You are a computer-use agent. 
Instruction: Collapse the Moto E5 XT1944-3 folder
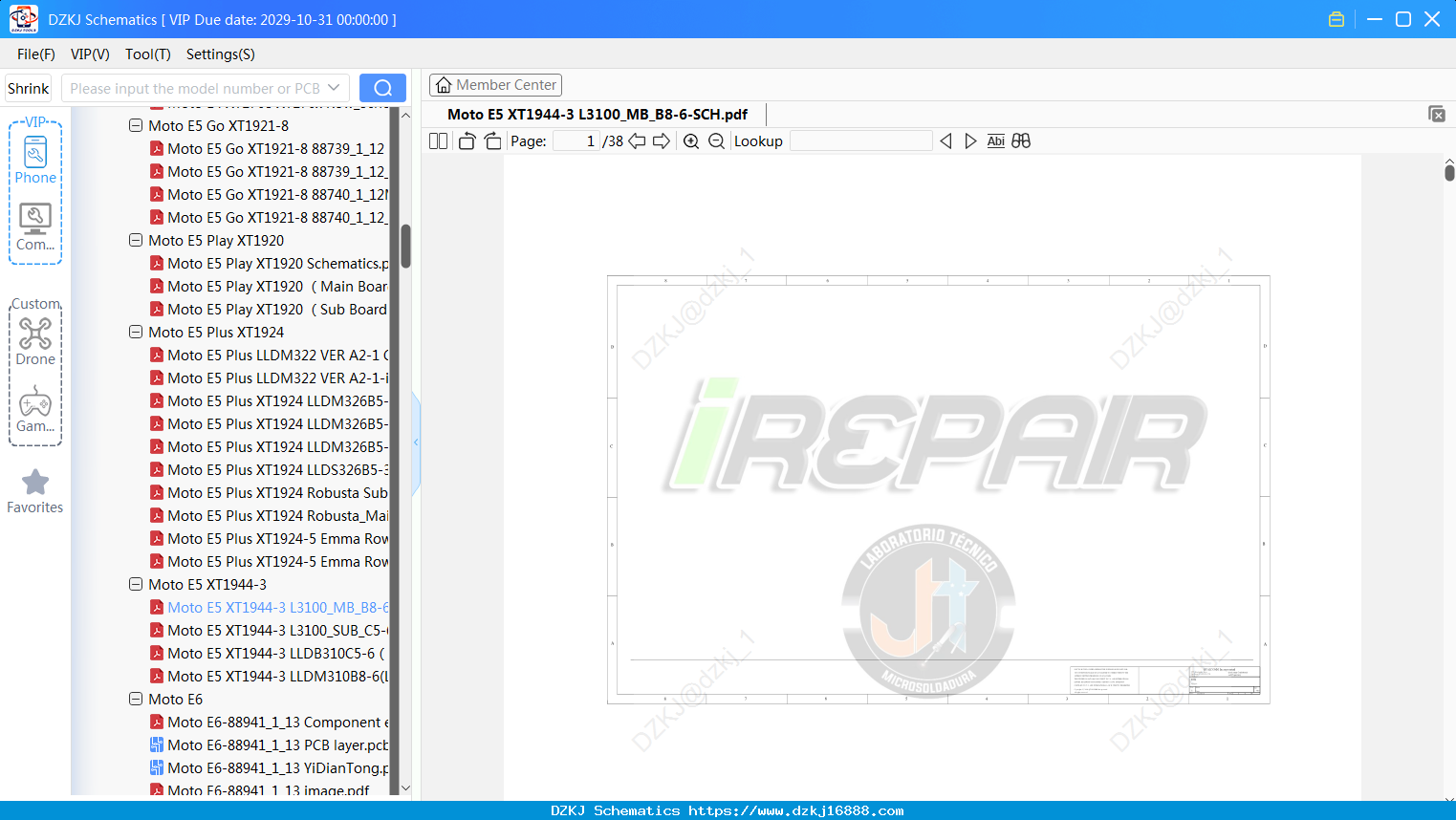tap(136, 584)
